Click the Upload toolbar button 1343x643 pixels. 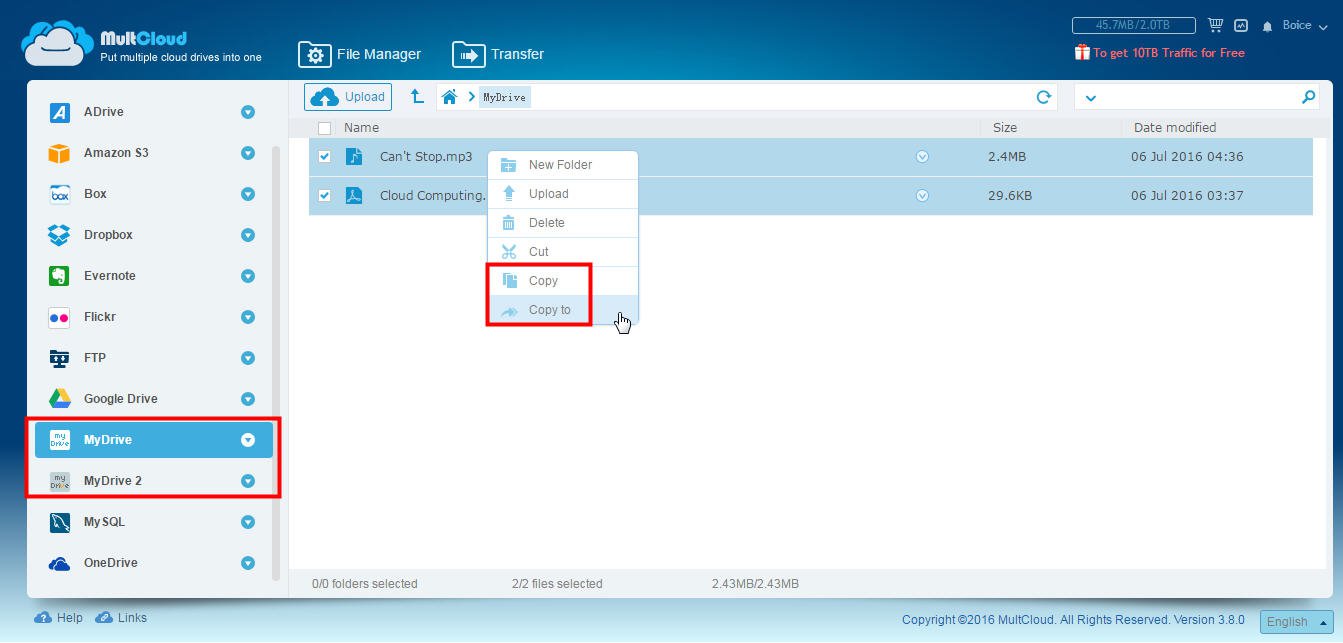pyautogui.click(x=348, y=97)
